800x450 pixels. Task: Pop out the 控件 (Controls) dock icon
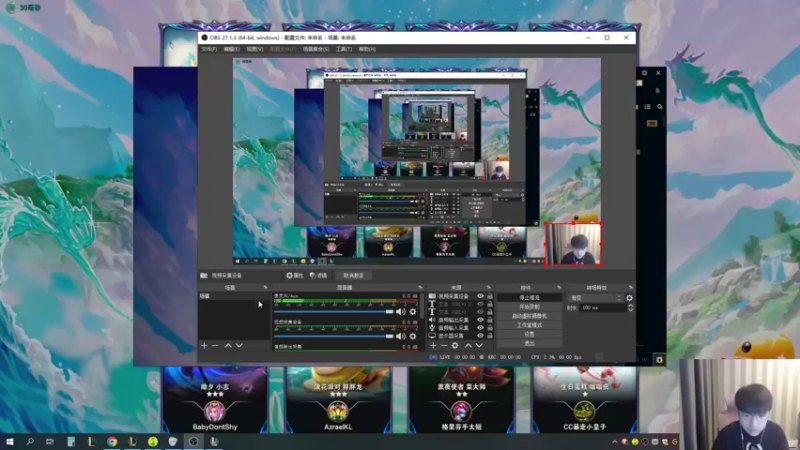559,288
